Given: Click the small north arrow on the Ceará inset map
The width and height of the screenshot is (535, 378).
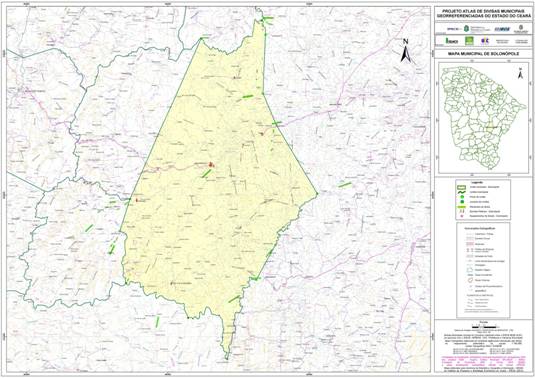Looking at the screenshot, I should pyautogui.click(x=520, y=73).
